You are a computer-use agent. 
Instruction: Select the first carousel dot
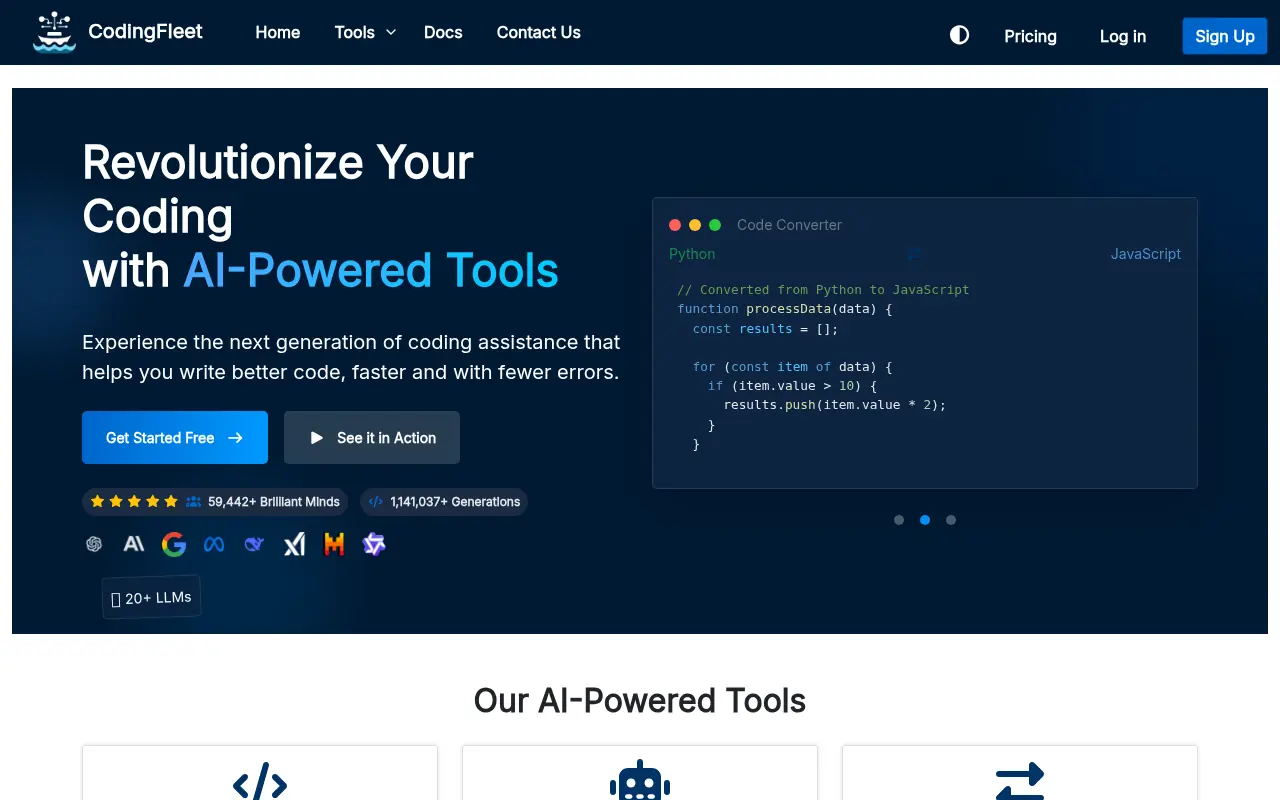point(899,520)
